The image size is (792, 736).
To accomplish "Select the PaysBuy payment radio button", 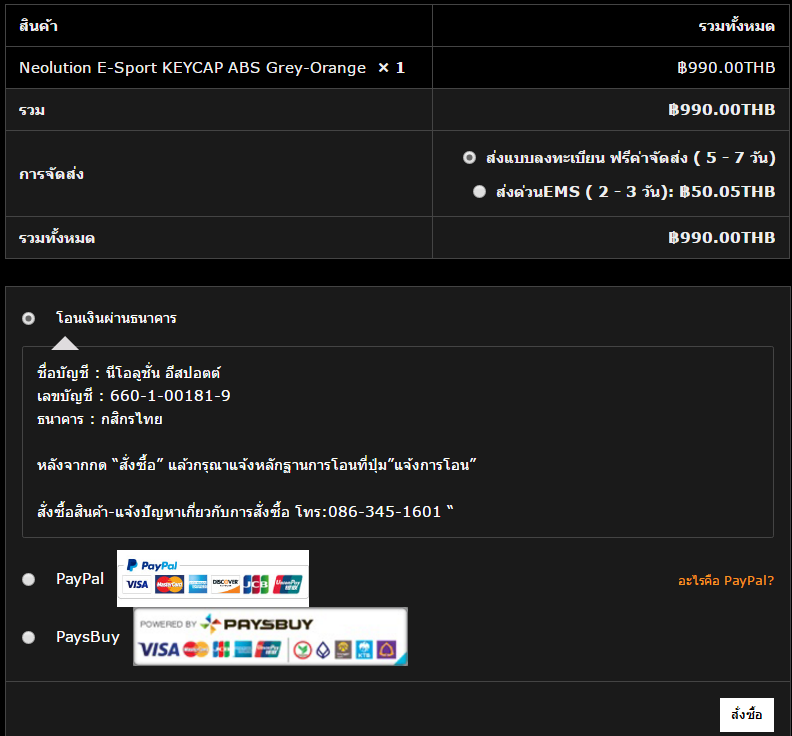I will 29,637.
